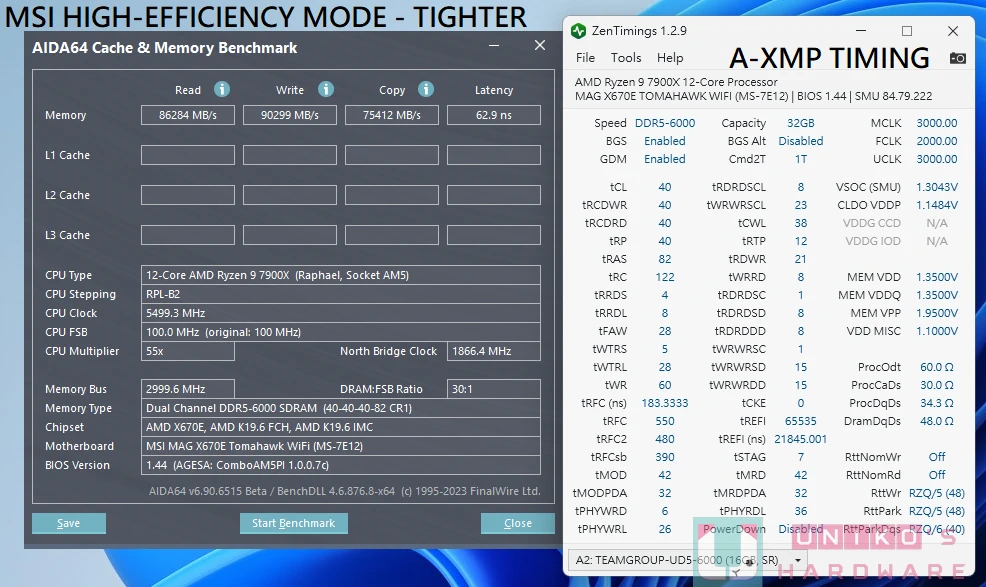986x587 pixels.
Task: Click the tREFI (ns) value 21845.001
Action: tap(800, 439)
